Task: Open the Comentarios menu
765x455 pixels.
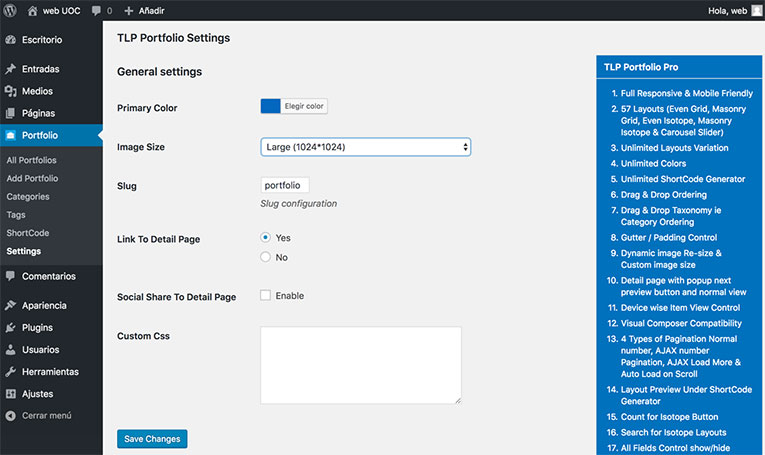Action: 51,276
